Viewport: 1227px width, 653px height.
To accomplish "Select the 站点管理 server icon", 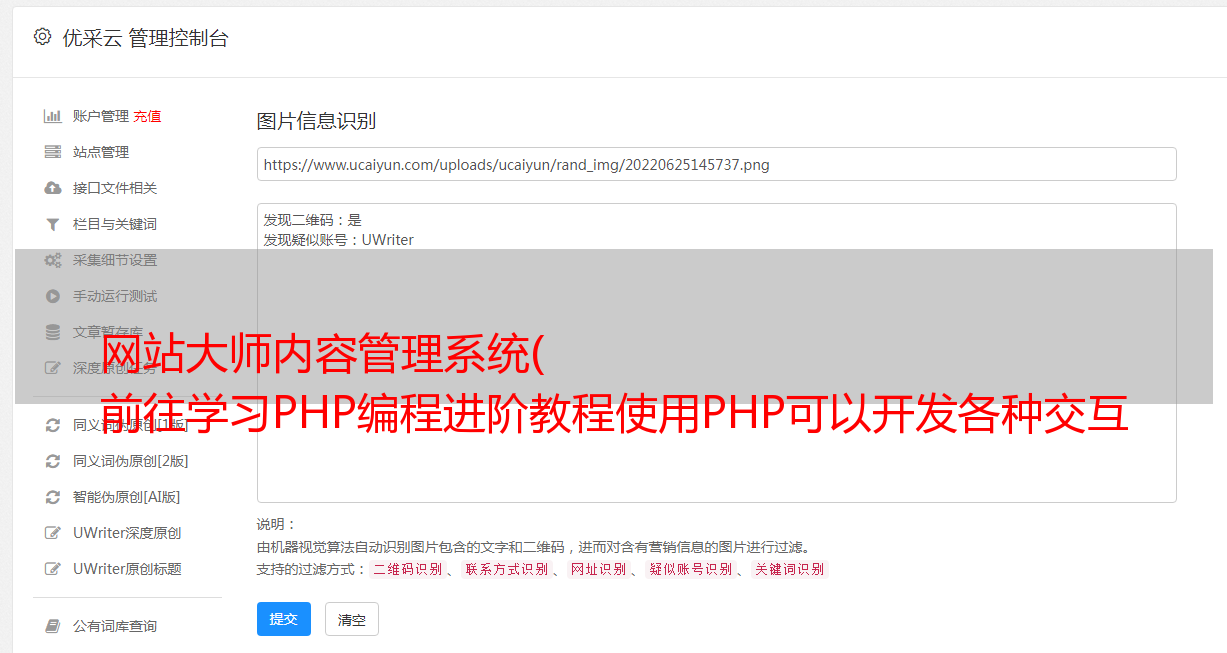I will point(53,152).
